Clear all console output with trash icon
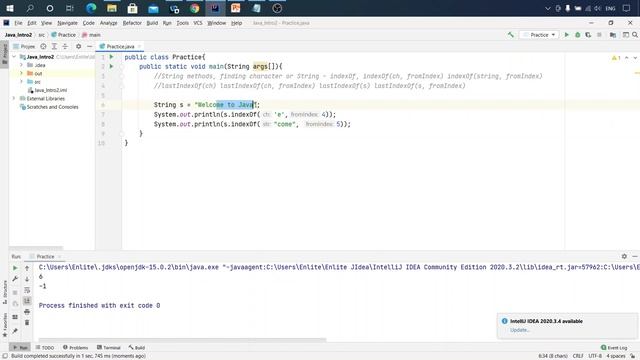 (27, 322)
